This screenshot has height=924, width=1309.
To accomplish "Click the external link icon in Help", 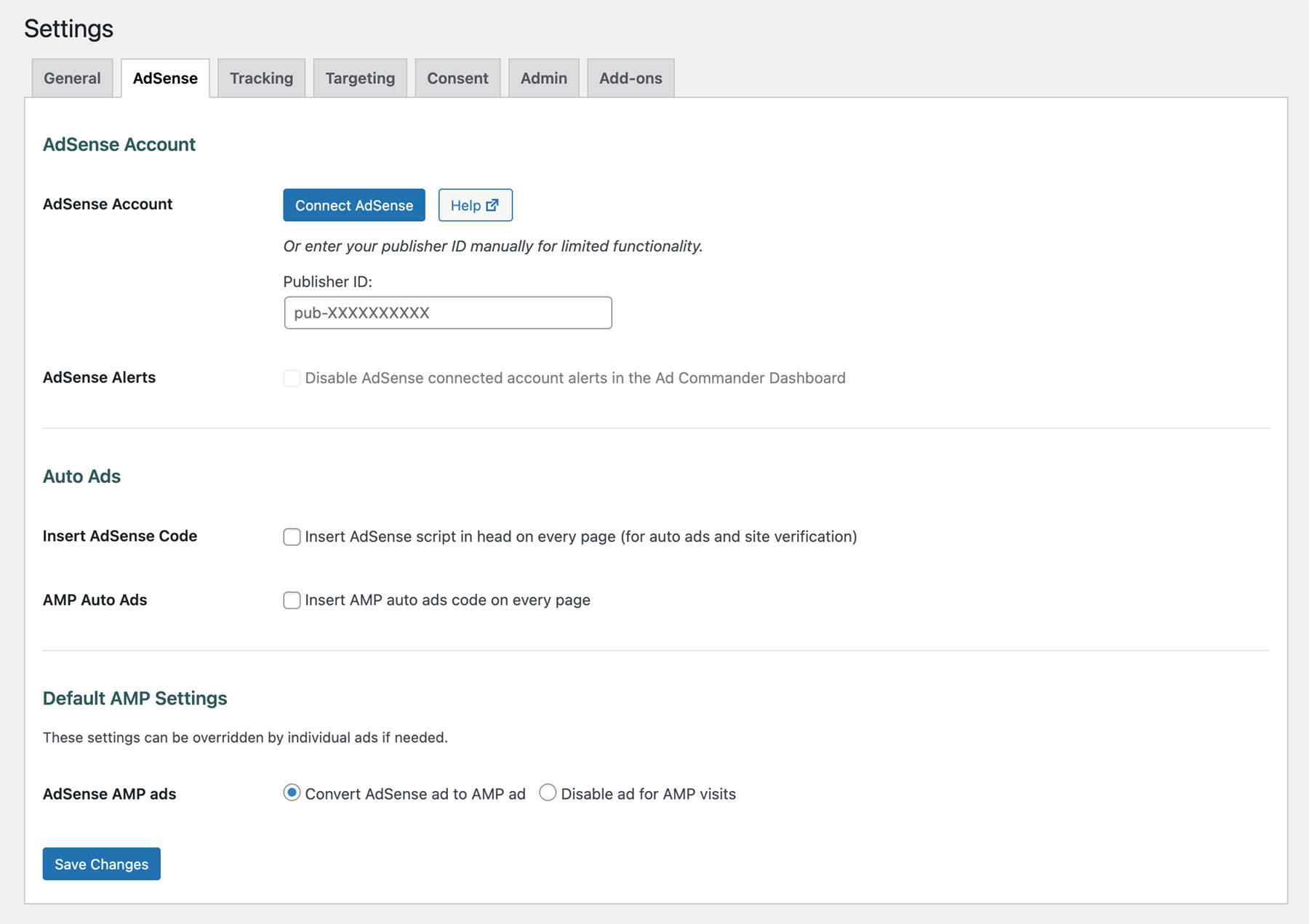I will pos(492,205).
